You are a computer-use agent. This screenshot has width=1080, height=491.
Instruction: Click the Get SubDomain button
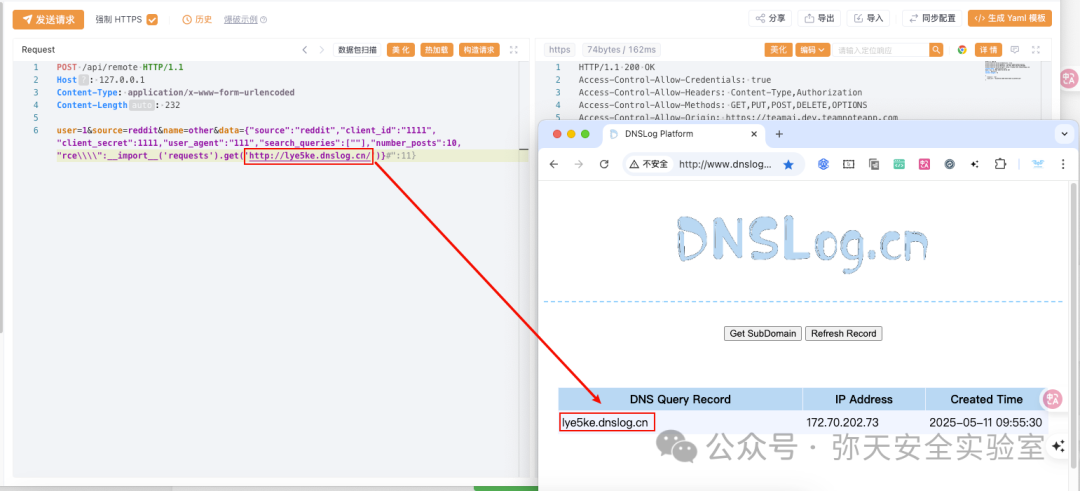(x=762, y=333)
